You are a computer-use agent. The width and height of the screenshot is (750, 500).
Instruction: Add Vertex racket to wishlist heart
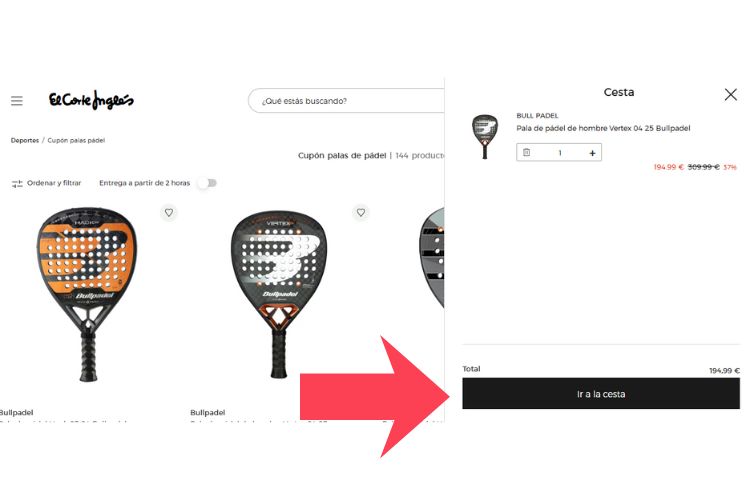point(361,212)
